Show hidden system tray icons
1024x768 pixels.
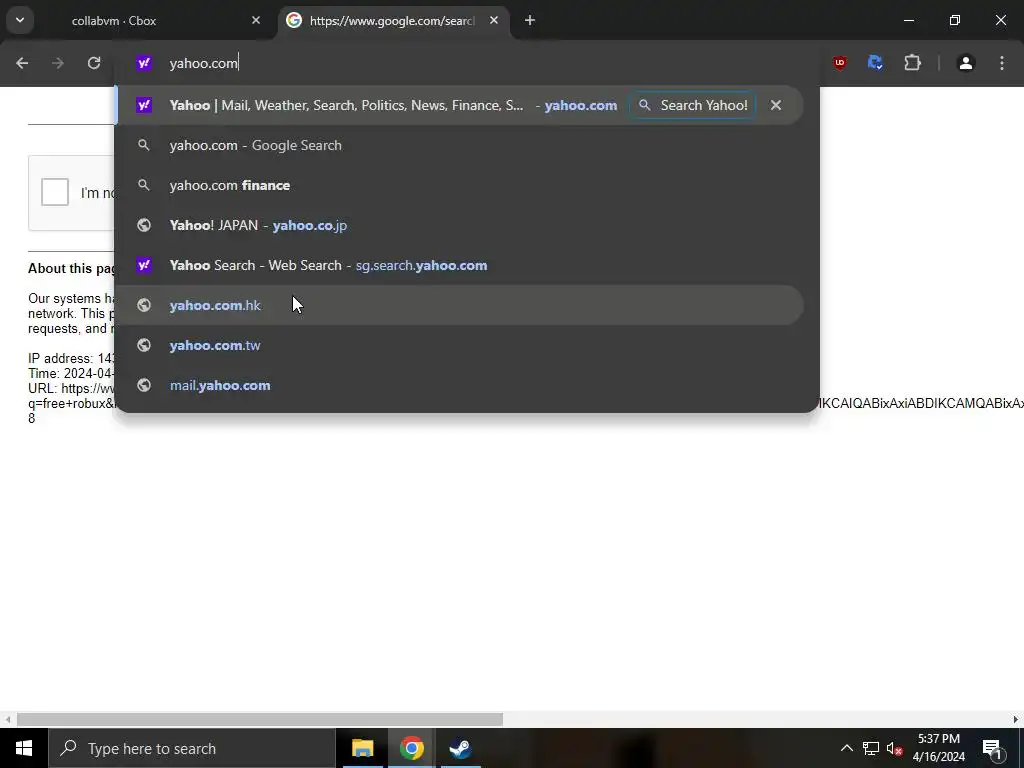pyautogui.click(x=846, y=748)
